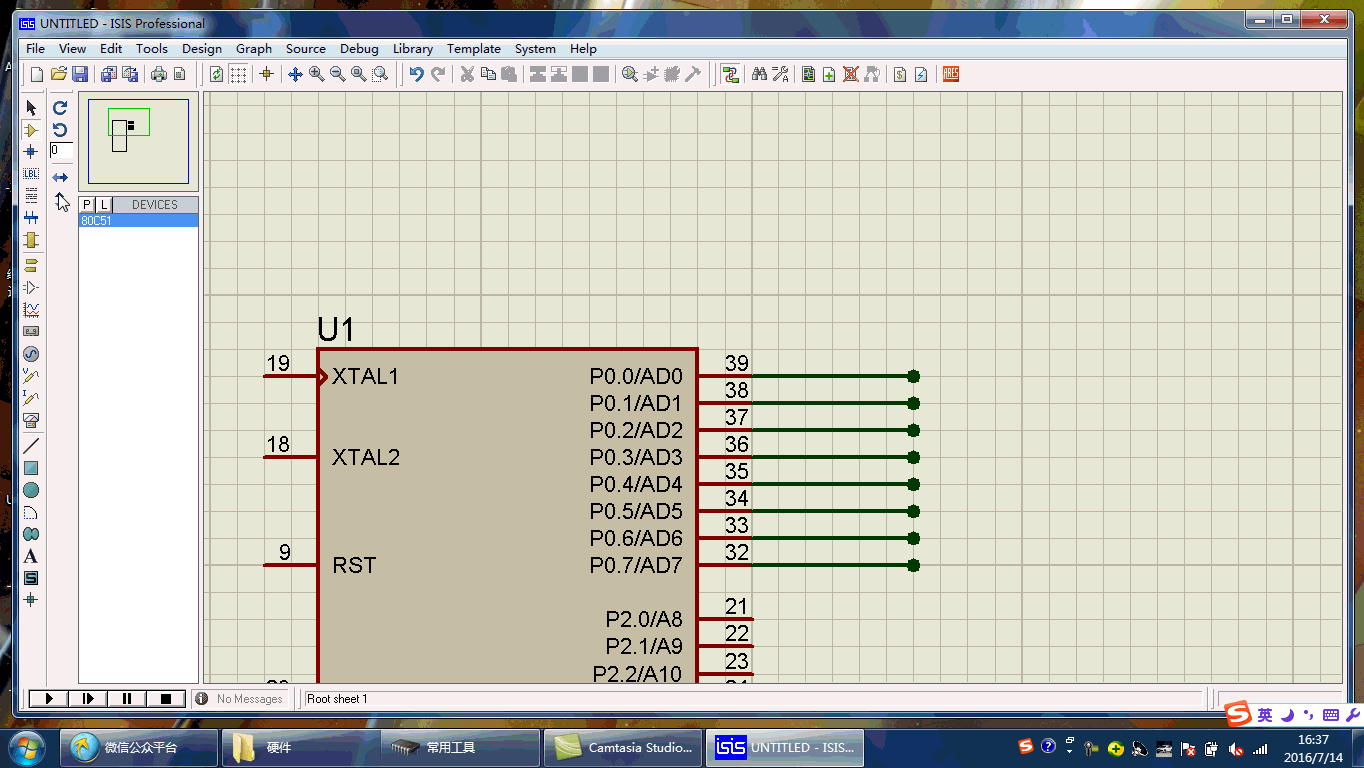Choose the 2D Graphics Text A tool
Image resolution: width=1364 pixels, height=768 pixels.
tap(31, 556)
